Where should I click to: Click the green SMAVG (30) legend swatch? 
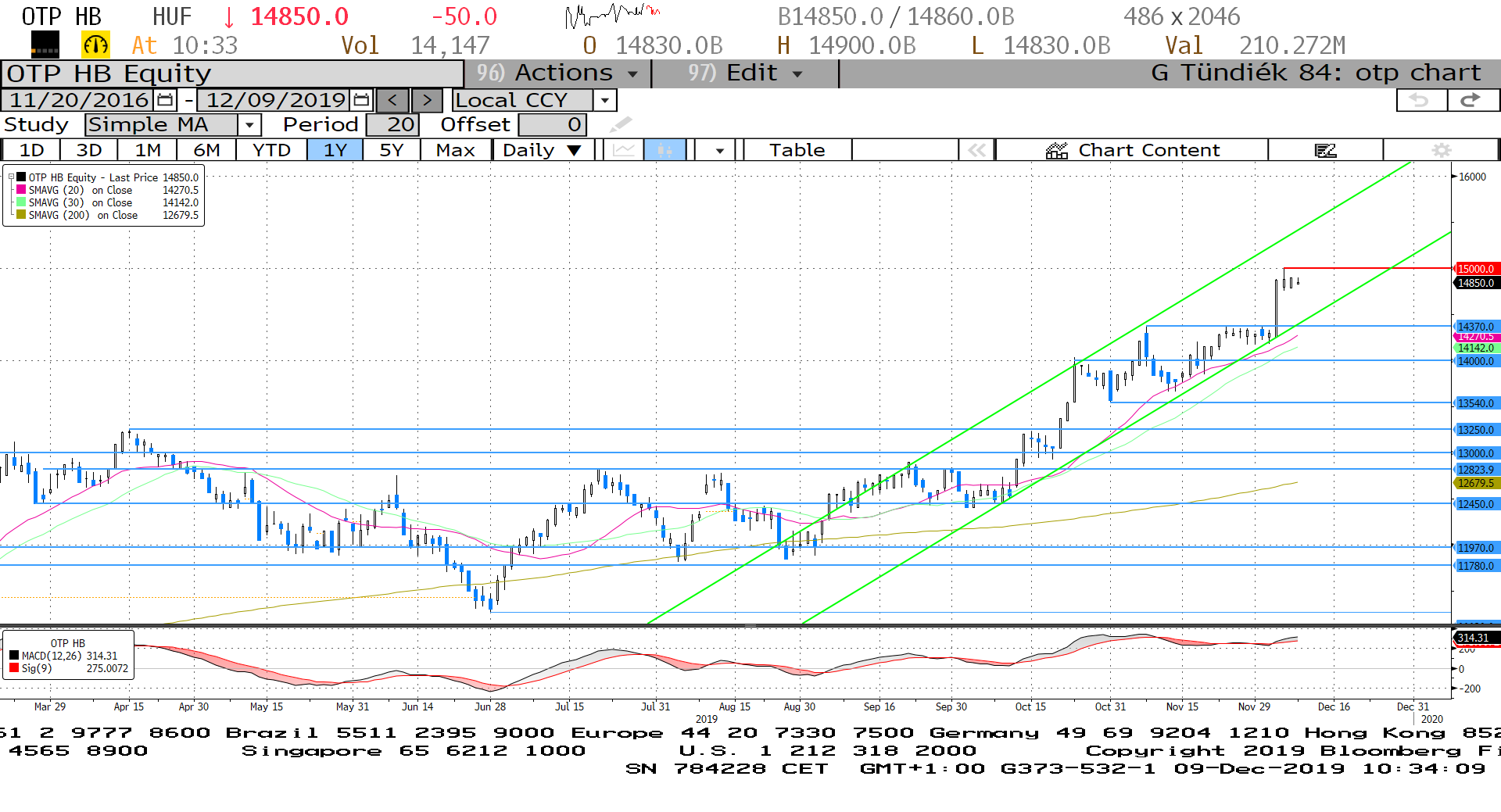(x=22, y=202)
